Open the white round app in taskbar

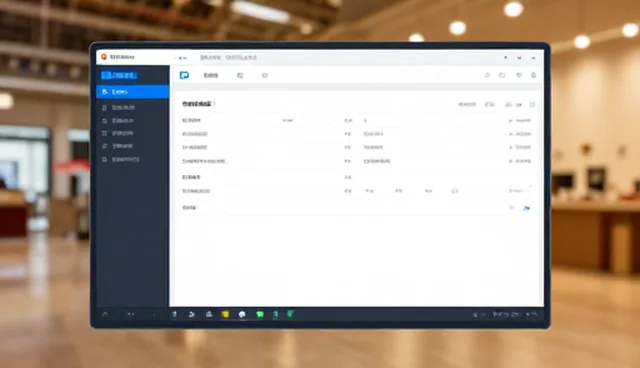click(242, 314)
